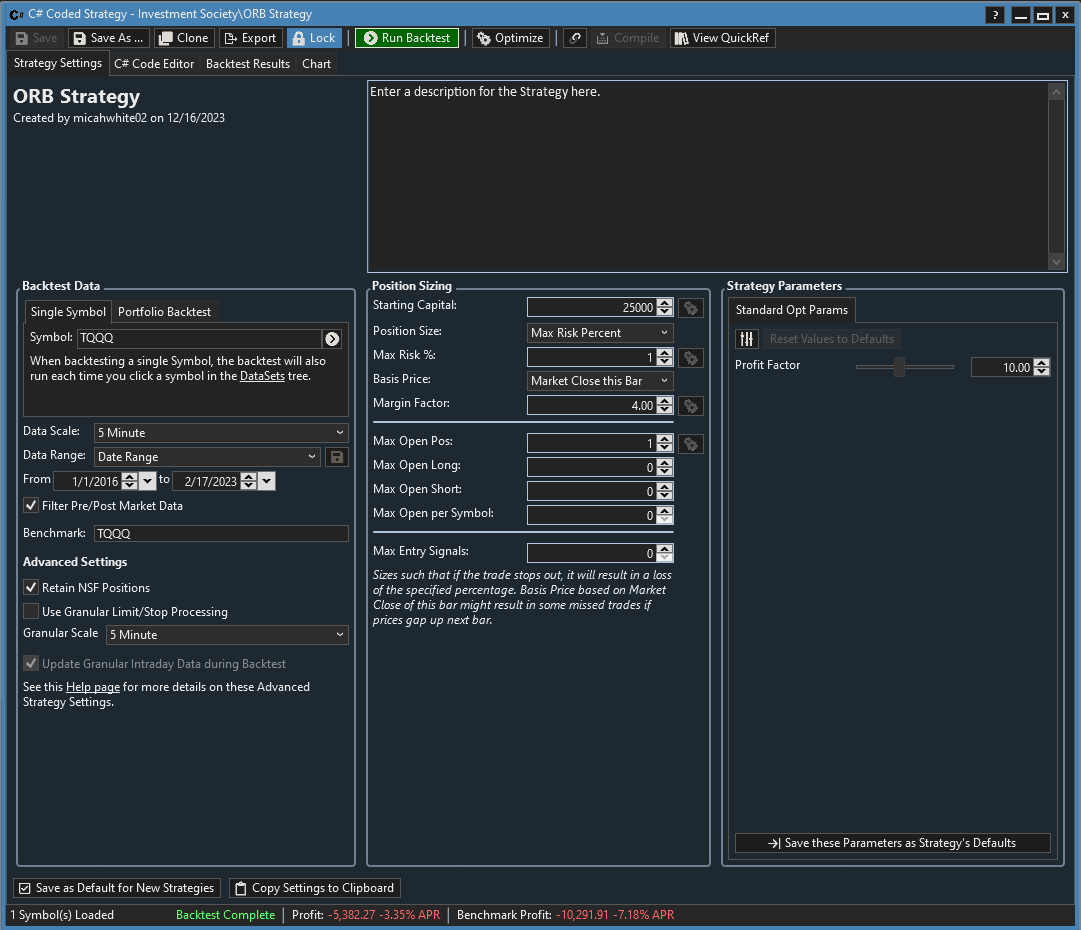This screenshot has width=1081, height=930.
Task: Uncheck Retain NSF Positions
Action: [x=31, y=588]
